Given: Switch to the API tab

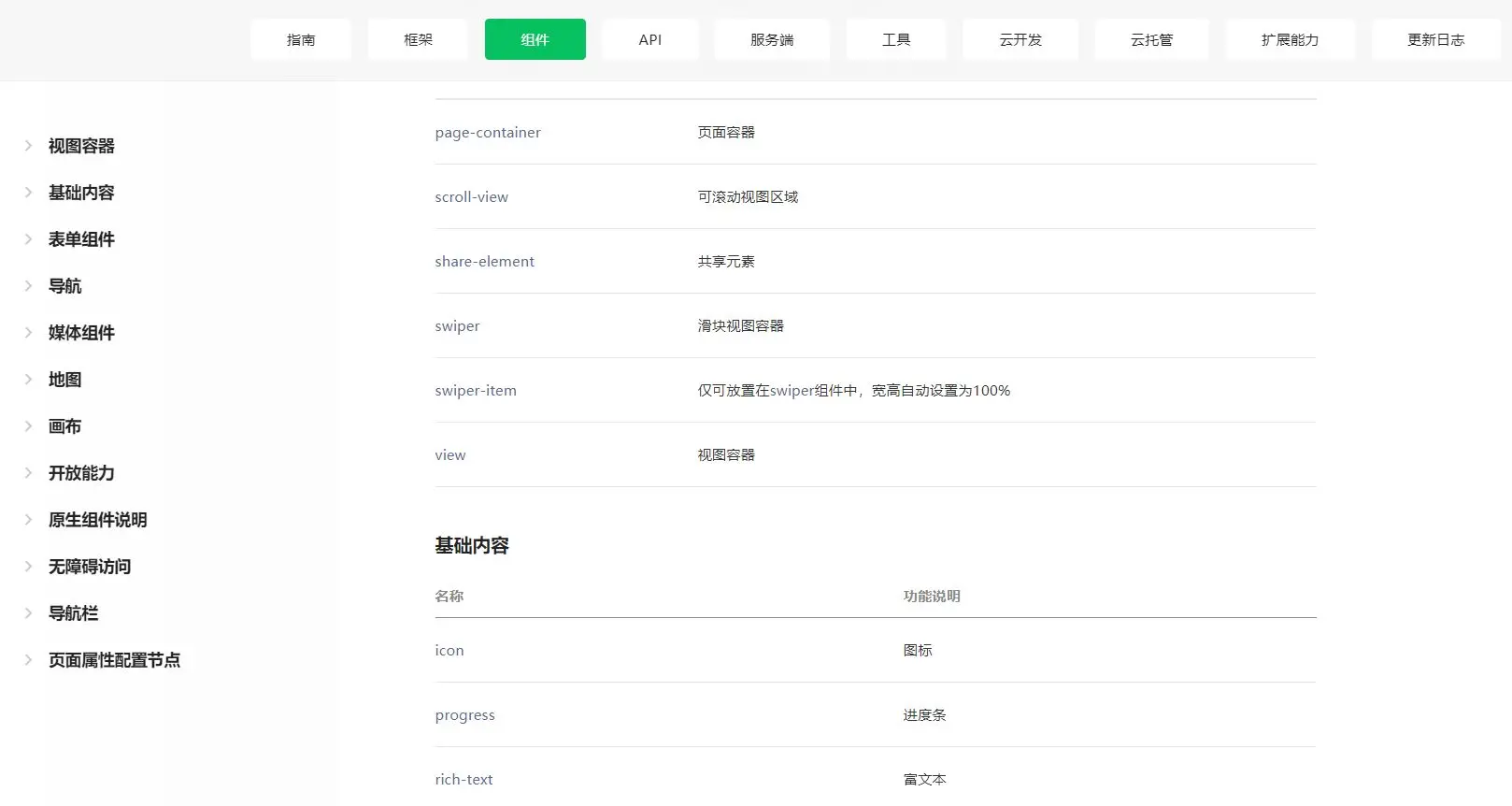Looking at the screenshot, I should (x=649, y=39).
